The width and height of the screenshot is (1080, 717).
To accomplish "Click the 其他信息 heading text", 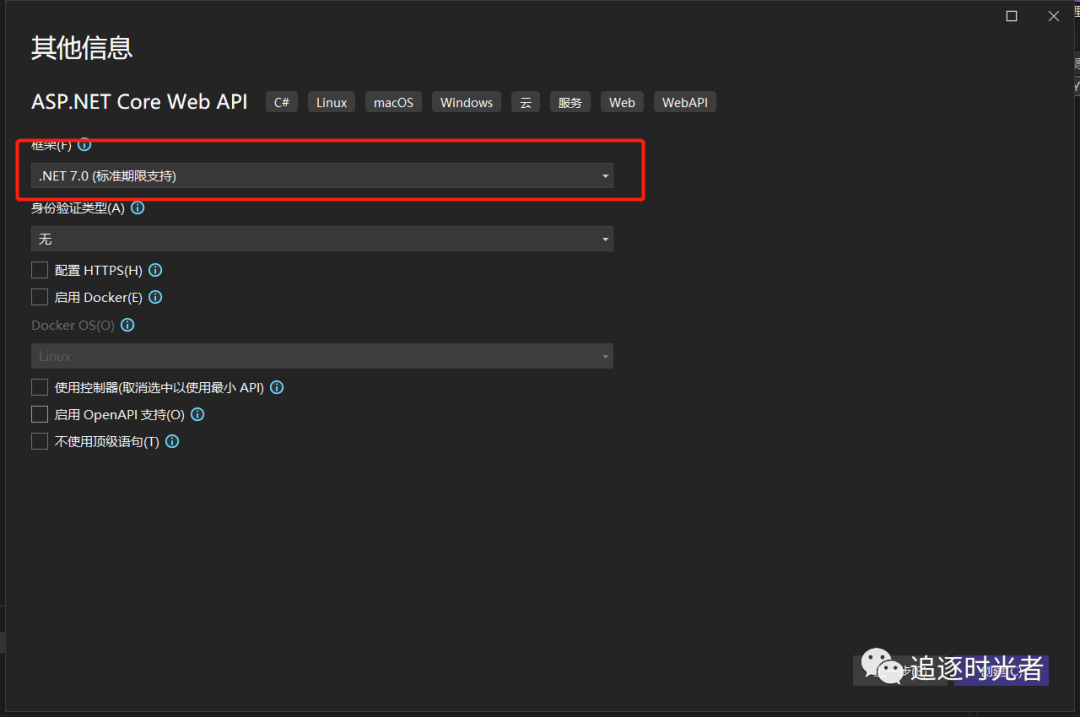I will point(81,48).
